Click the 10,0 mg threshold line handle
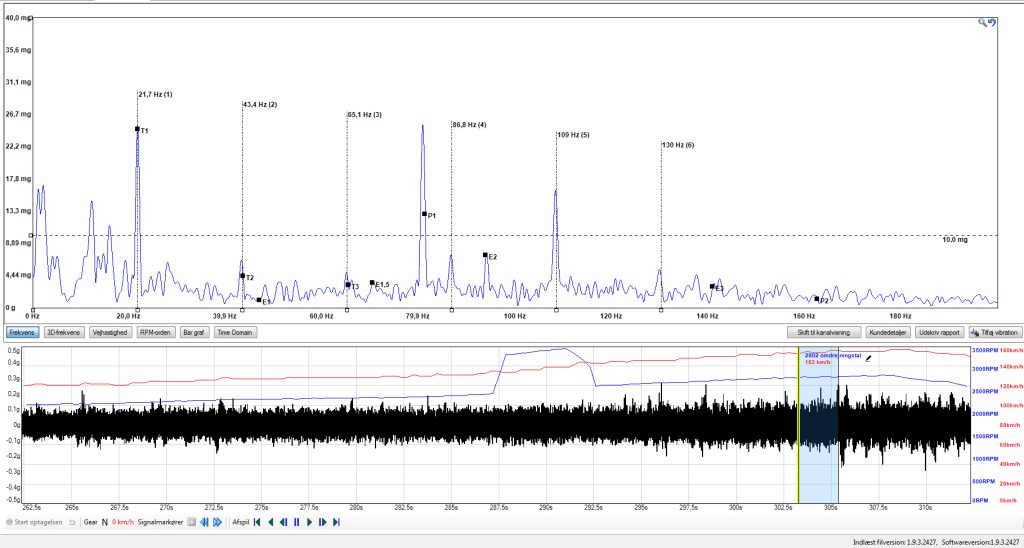This screenshot has width=1024, height=548. coord(31,236)
